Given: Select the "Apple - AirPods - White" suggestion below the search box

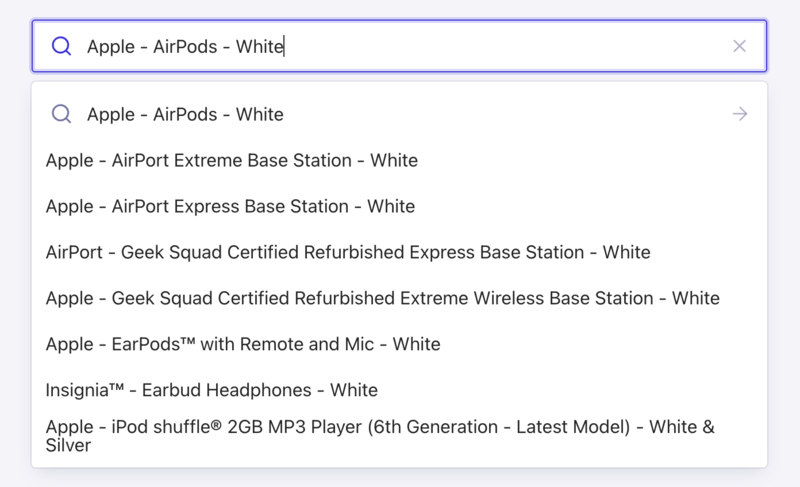Looking at the screenshot, I should pyautogui.click(x=185, y=114).
